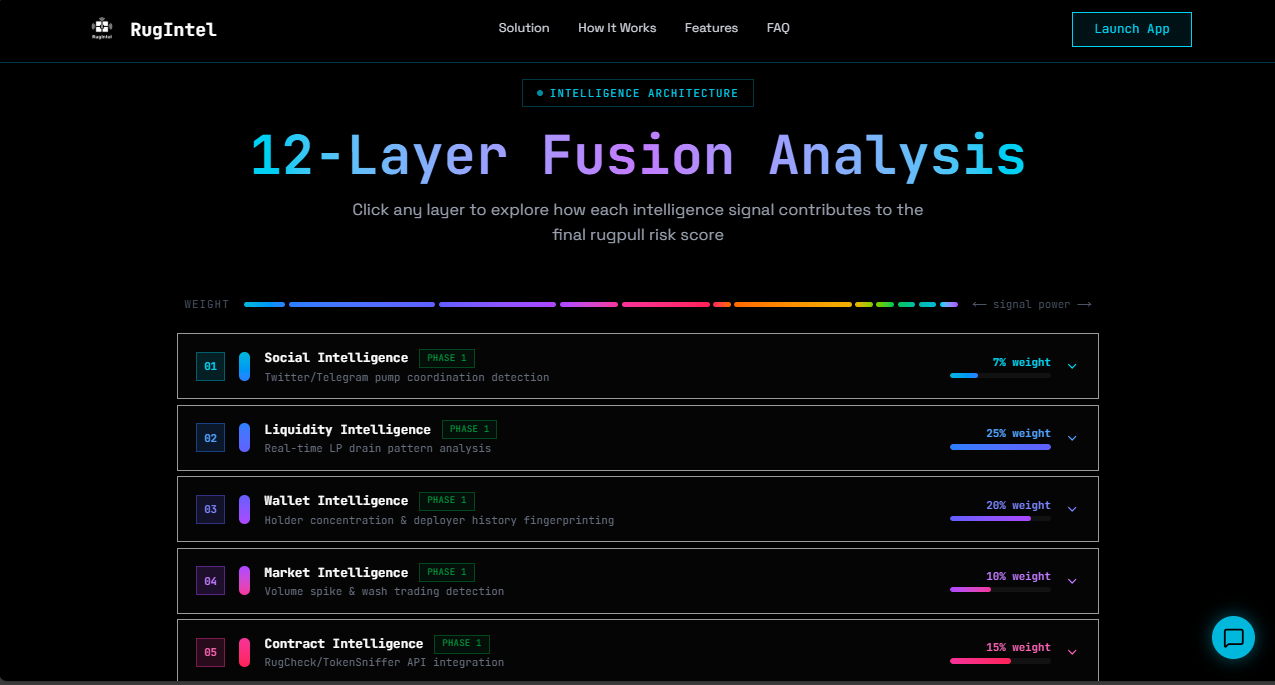Go to How It Works section
1275x685 pixels.
(x=617, y=28)
